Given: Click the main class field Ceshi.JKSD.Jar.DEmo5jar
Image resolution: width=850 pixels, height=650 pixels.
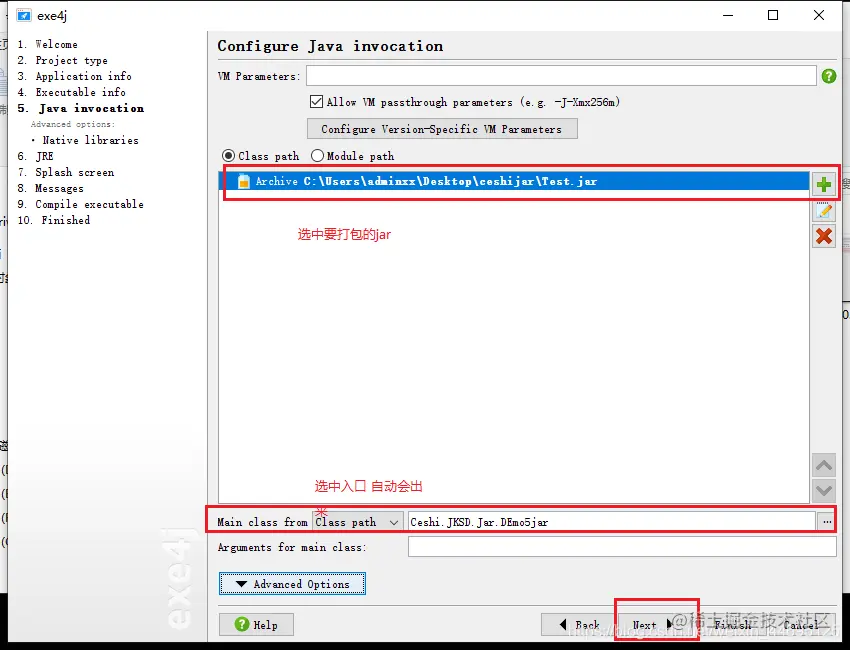Looking at the screenshot, I should pos(612,522).
